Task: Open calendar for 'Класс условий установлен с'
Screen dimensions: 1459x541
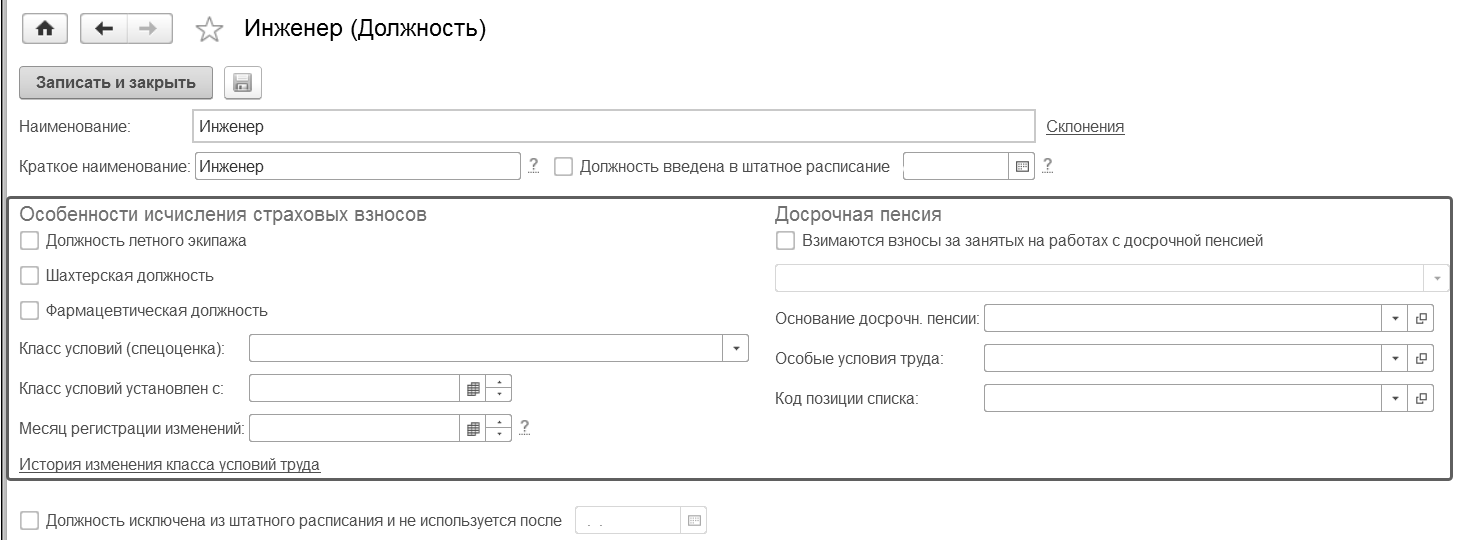Action: tap(474, 388)
